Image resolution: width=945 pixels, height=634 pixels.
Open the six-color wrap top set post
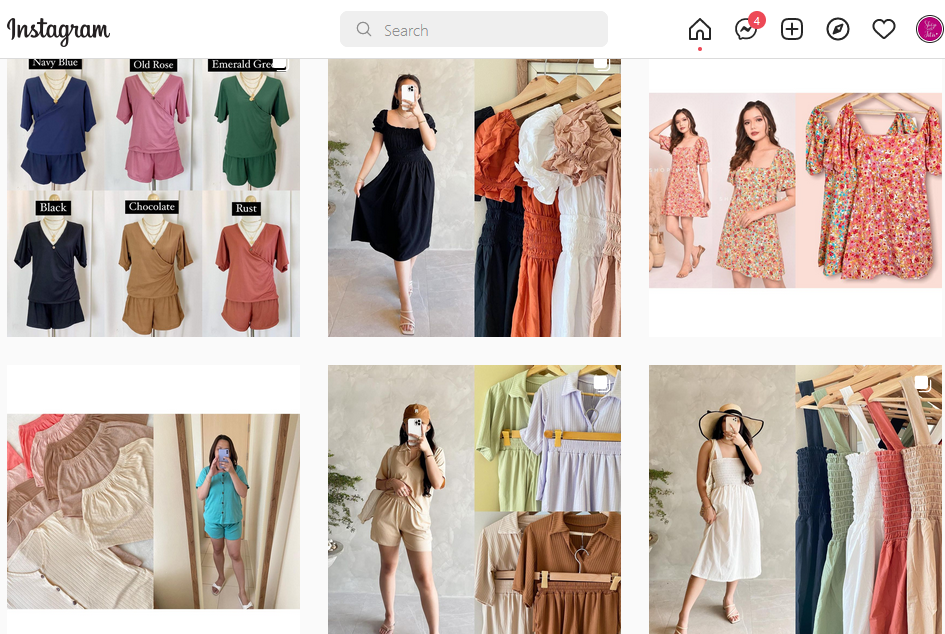(x=153, y=198)
